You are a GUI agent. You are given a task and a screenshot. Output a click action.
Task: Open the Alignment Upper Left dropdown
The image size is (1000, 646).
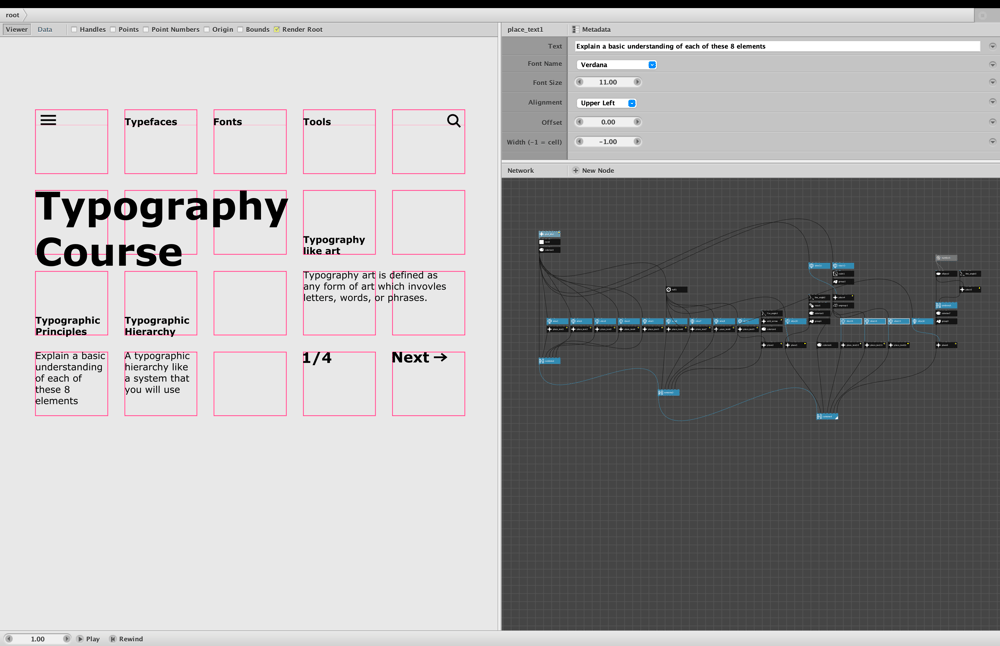pos(606,103)
